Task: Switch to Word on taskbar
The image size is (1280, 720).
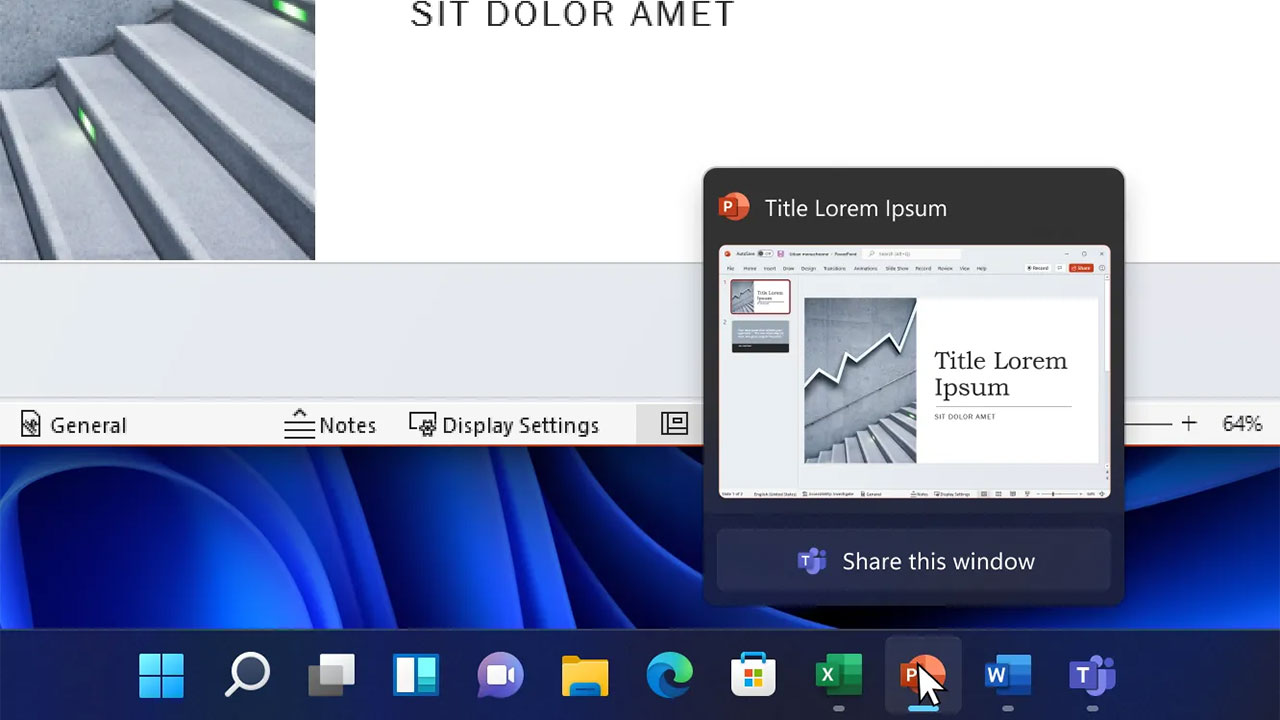Action: (1007, 676)
